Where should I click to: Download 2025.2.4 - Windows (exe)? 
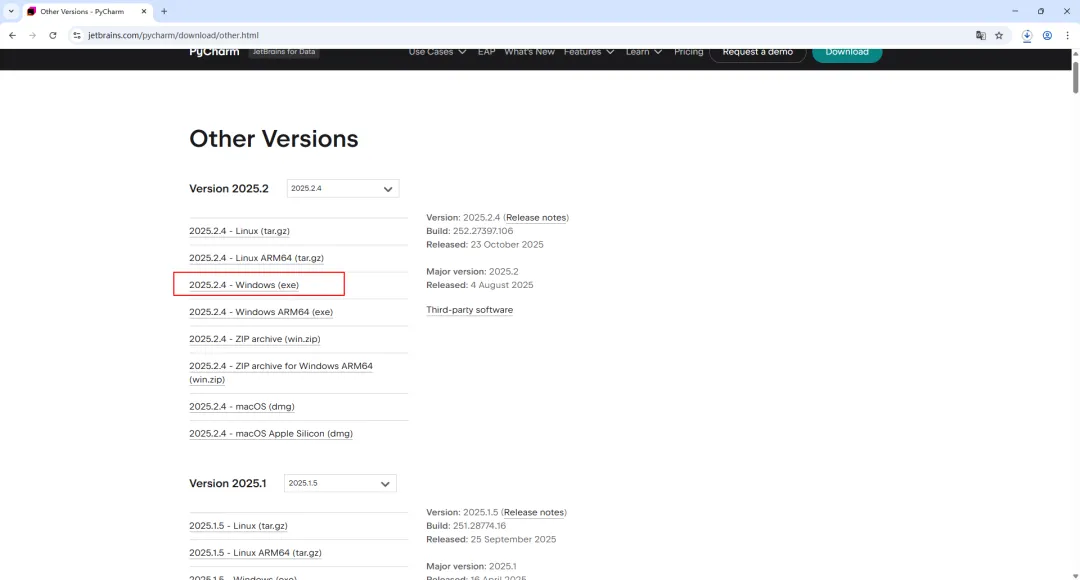tap(244, 284)
